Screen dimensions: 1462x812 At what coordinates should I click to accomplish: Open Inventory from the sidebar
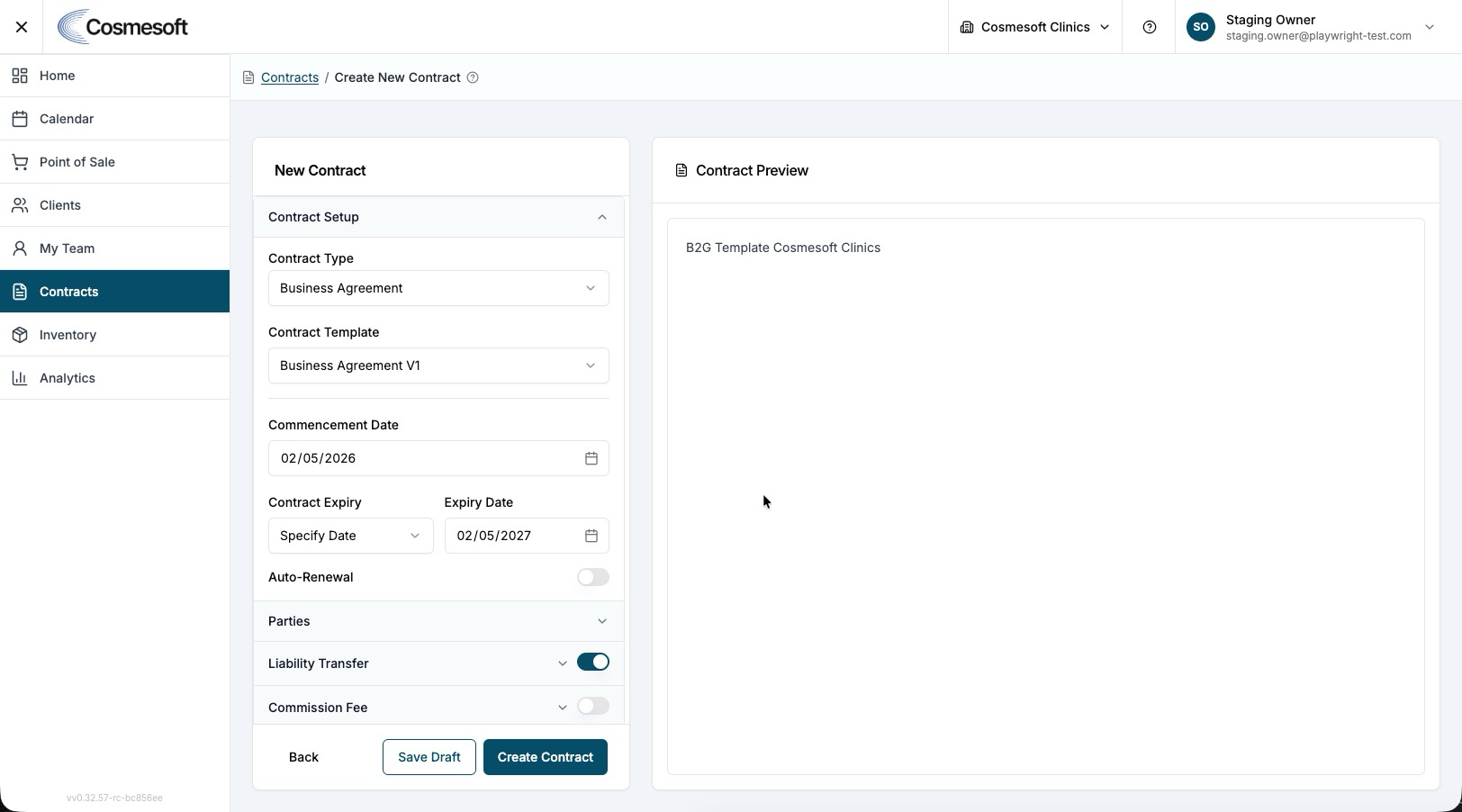click(x=115, y=335)
